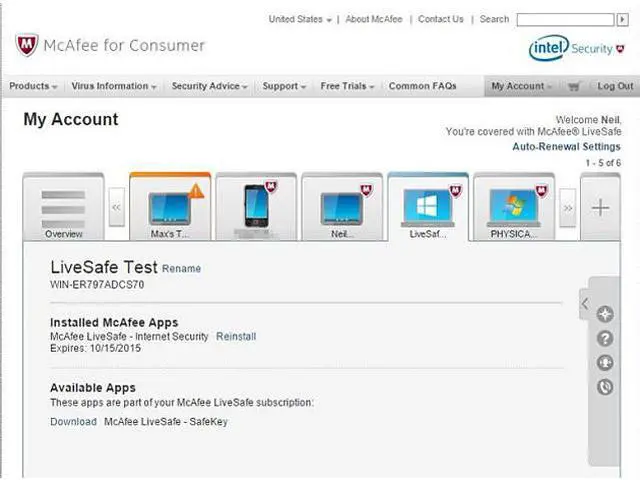Click the small McAfee shield beside Security text
Viewport: 640px width, 480px height.
pos(620,49)
